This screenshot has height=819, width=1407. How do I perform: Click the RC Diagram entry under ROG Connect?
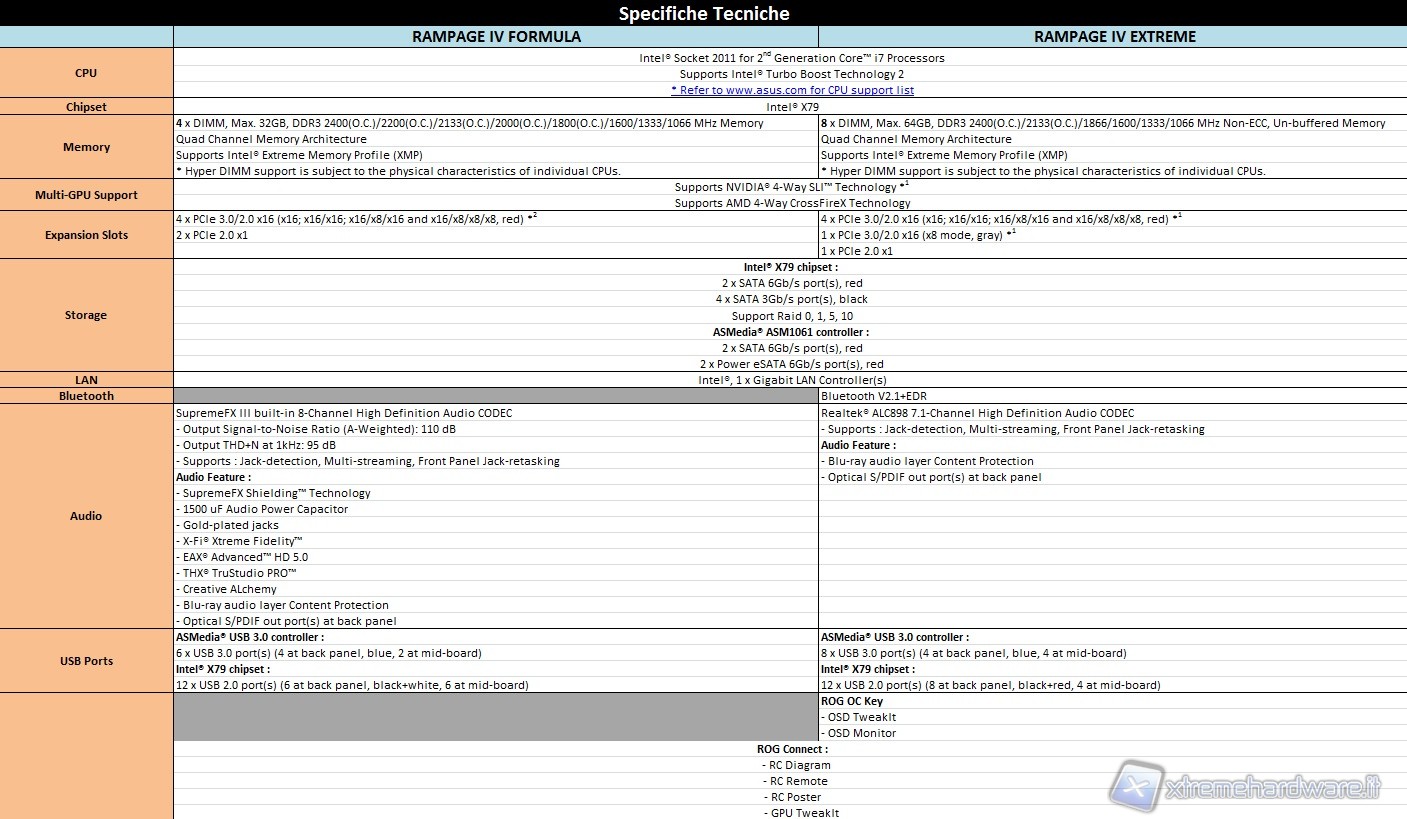click(799, 765)
